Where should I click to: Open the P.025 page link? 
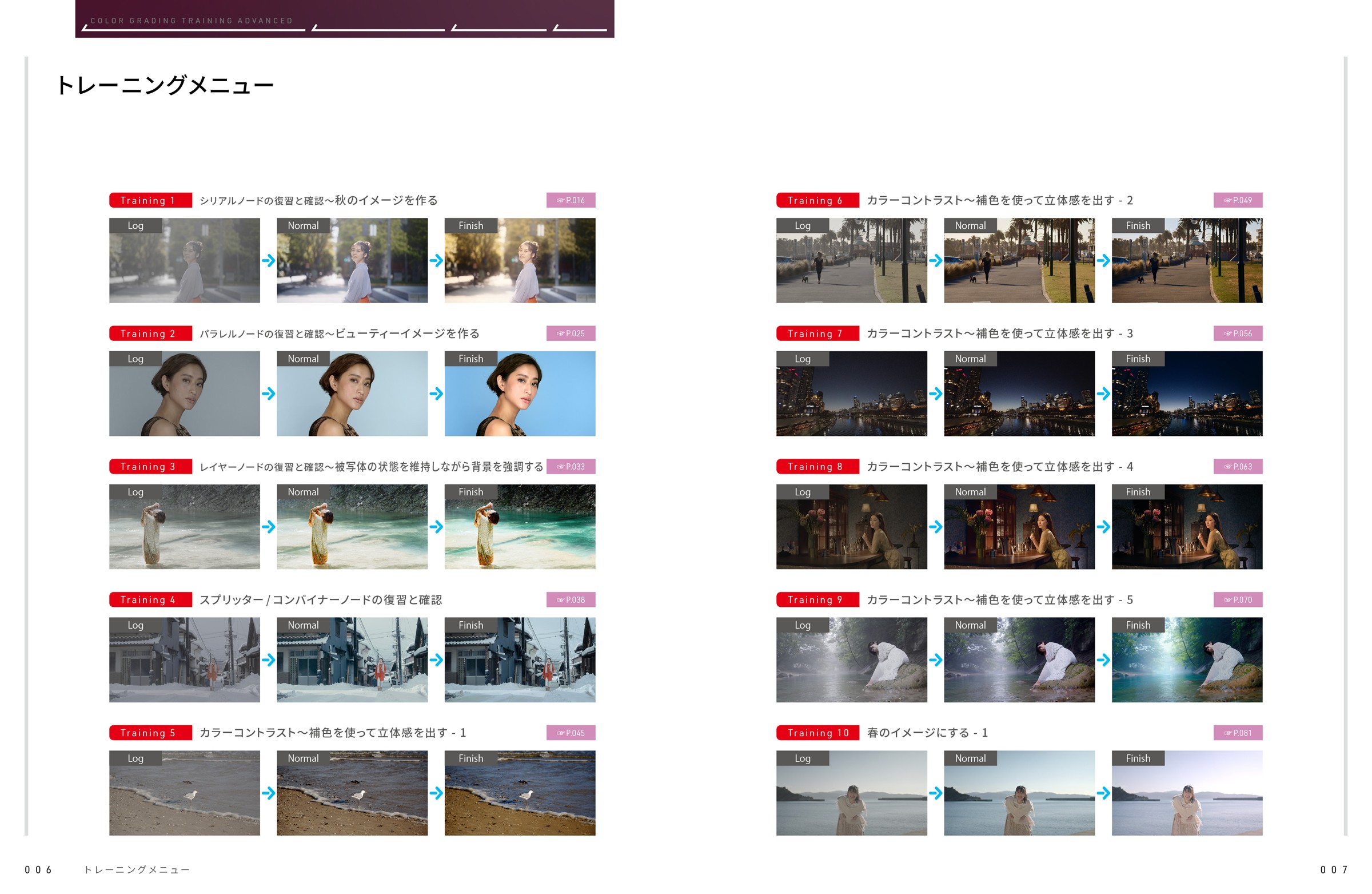click(570, 333)
